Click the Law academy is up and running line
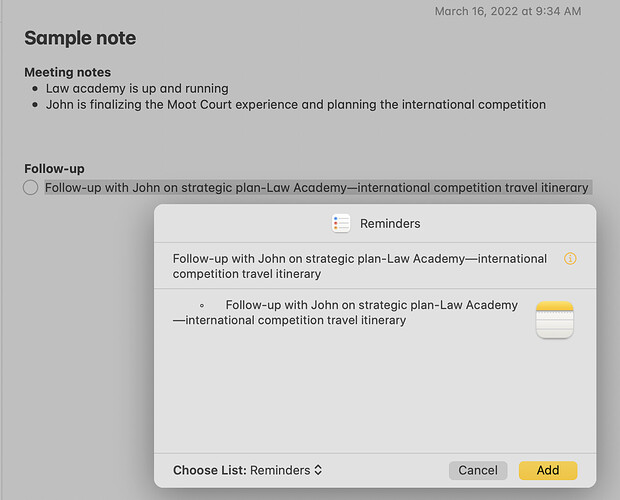This screenshot has height=500, width=620. (137, 88)
